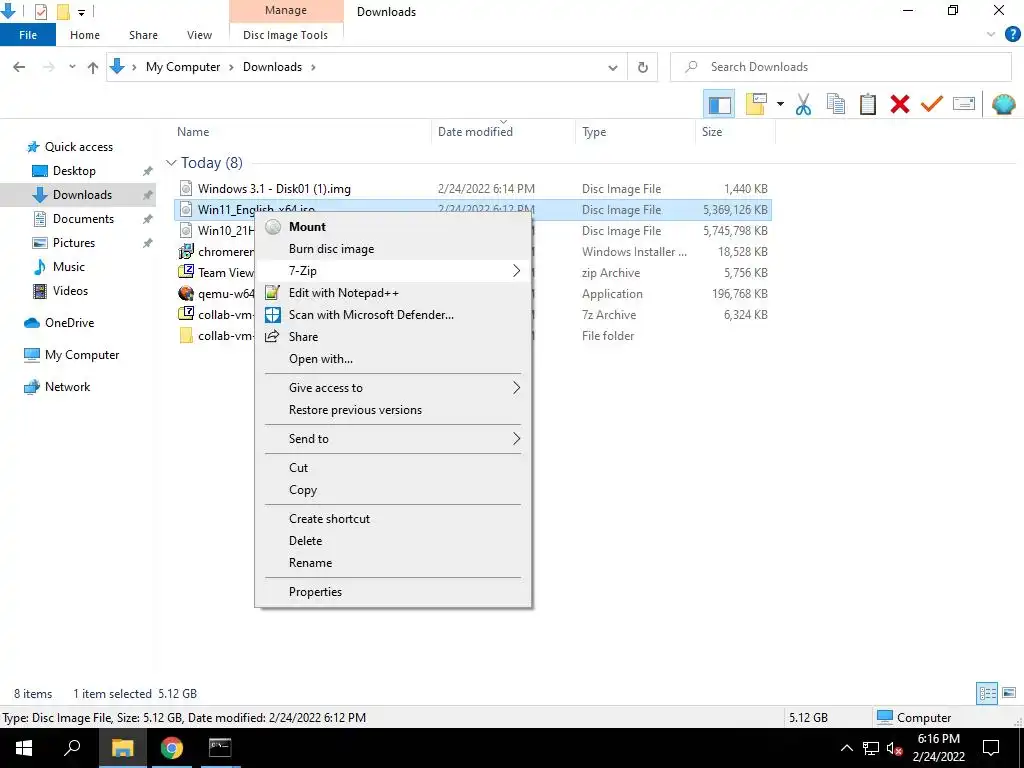Screen dimensions: 1024x768
Task: Open Network in navigation pane
Action: coord(67,387)
